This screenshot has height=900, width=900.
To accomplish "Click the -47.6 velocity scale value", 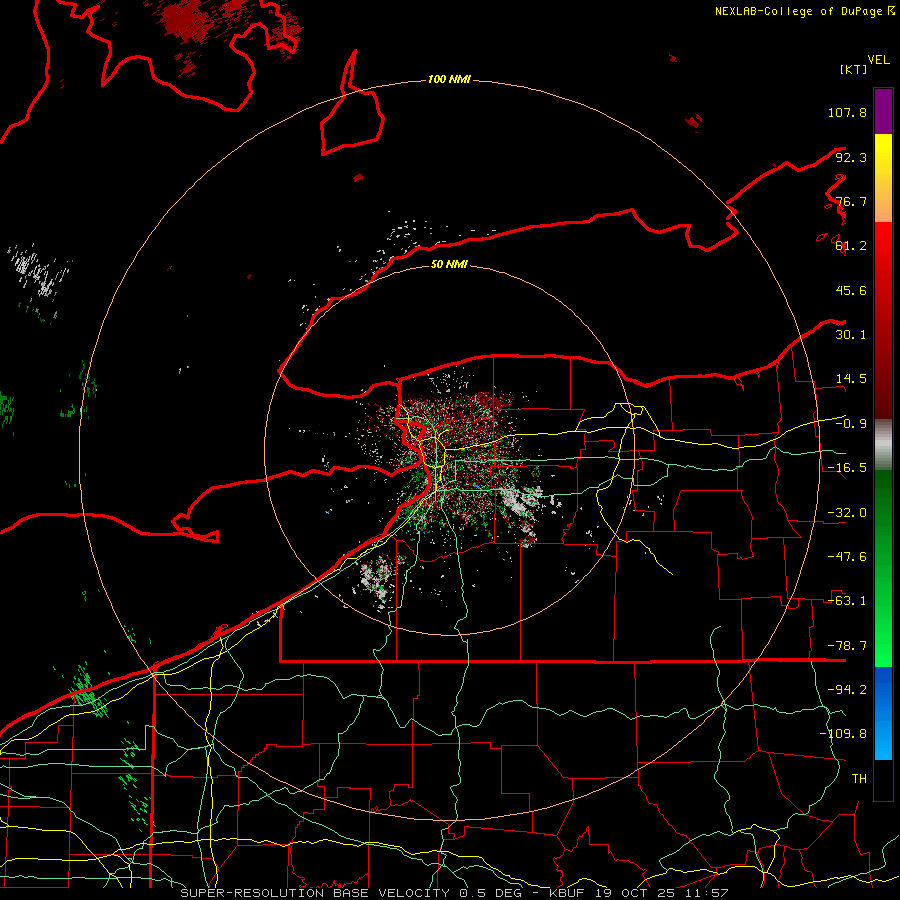I will [847, 557].
